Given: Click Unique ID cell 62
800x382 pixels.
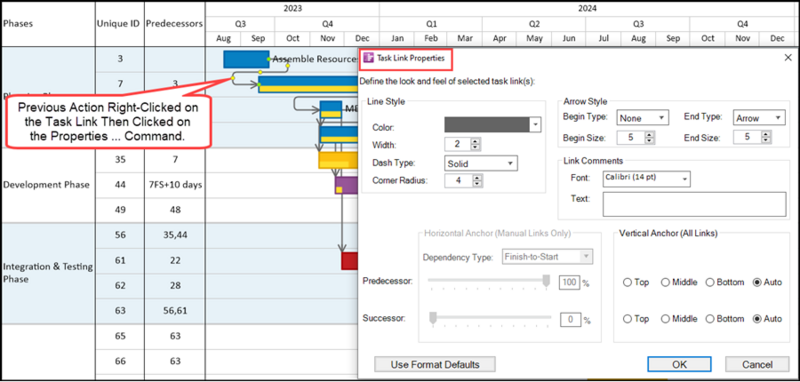Looking at the screenshot, I should click(119, 286).
